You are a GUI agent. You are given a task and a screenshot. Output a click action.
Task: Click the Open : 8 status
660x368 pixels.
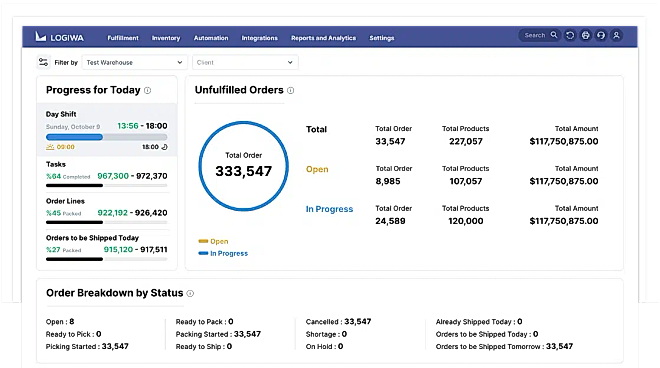pyautogui.click(x=60, y=322)
